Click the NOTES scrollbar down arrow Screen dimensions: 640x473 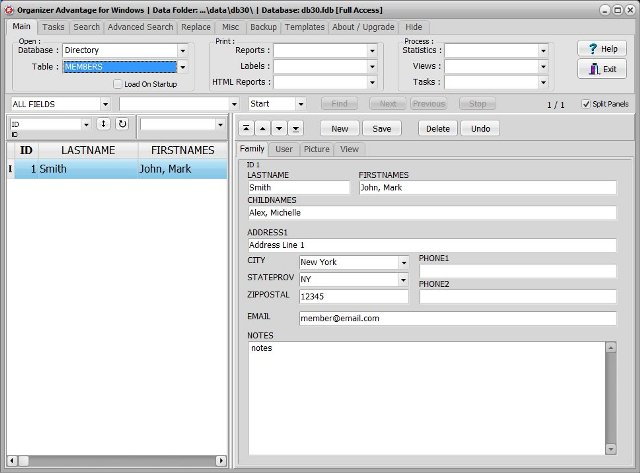point(611,449)
